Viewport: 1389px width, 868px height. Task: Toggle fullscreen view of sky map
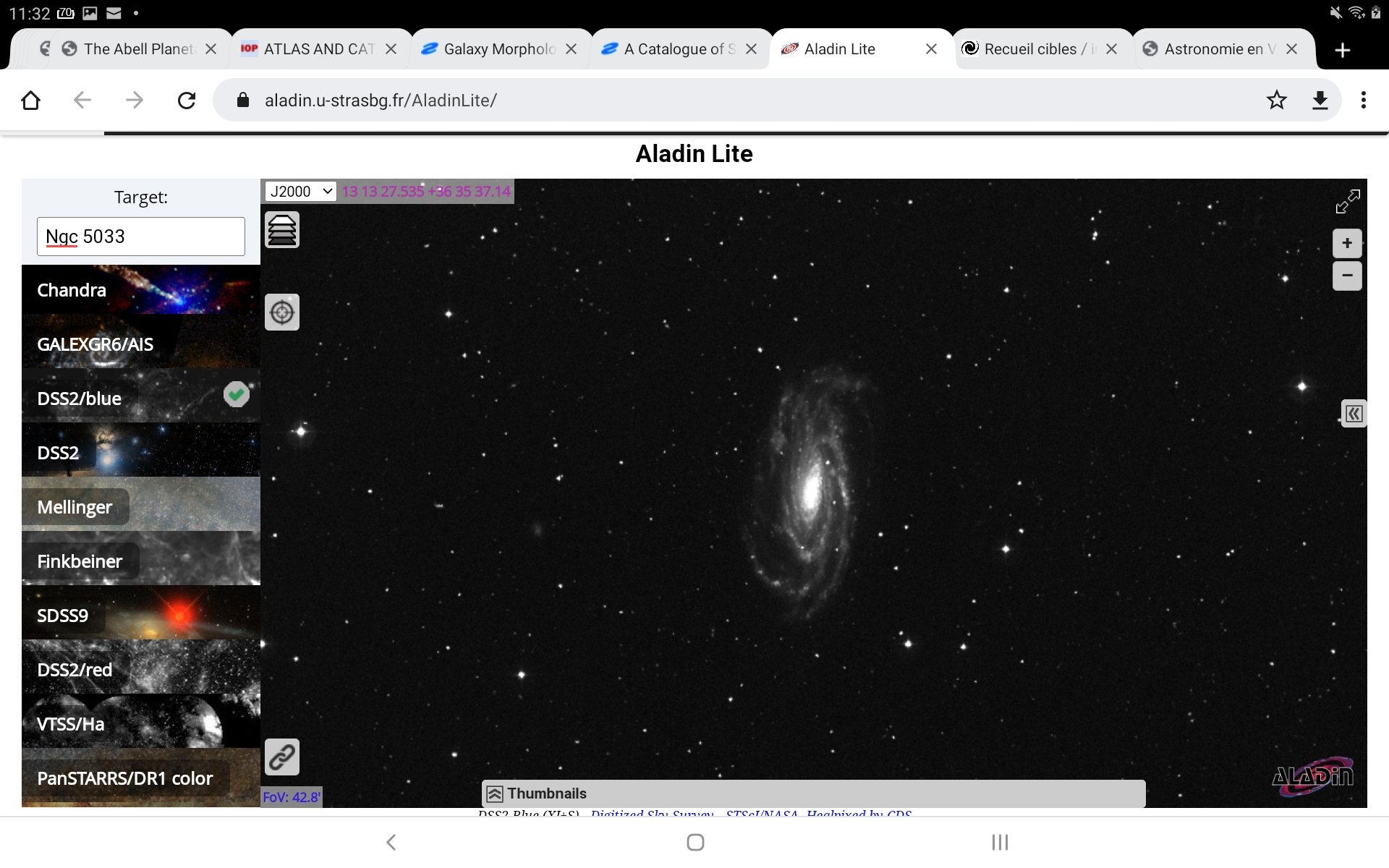coord(1347,202)
